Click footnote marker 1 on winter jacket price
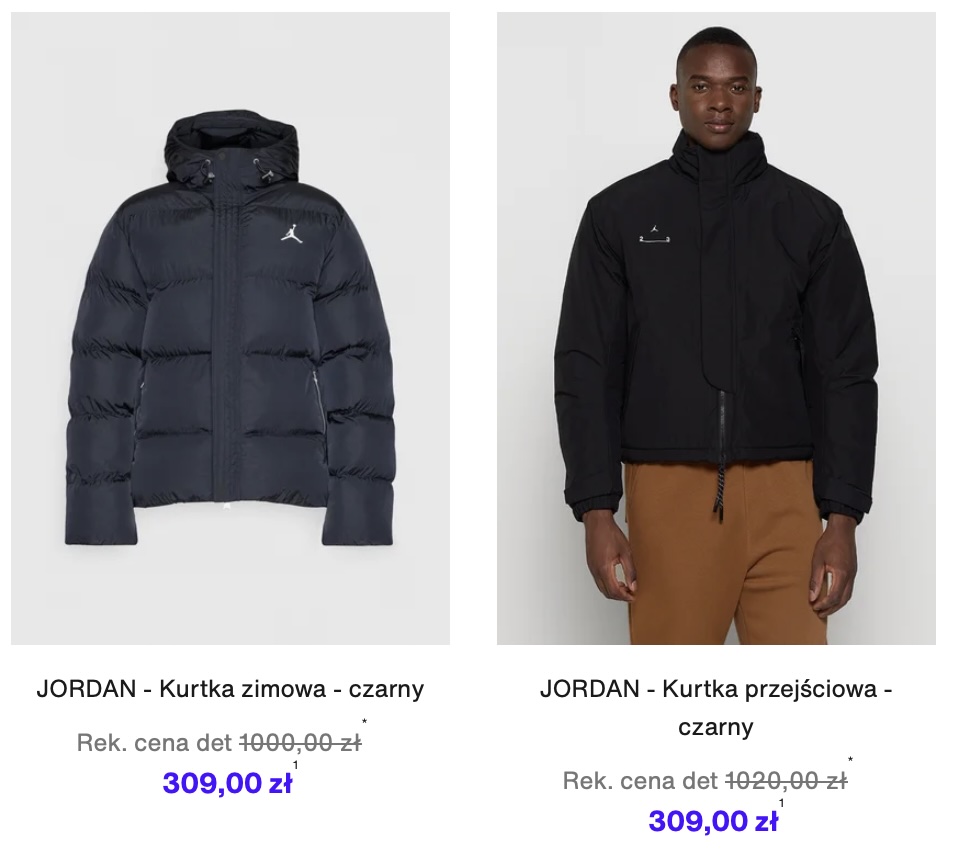The image size is (954, 852). (x=296, y=765)
